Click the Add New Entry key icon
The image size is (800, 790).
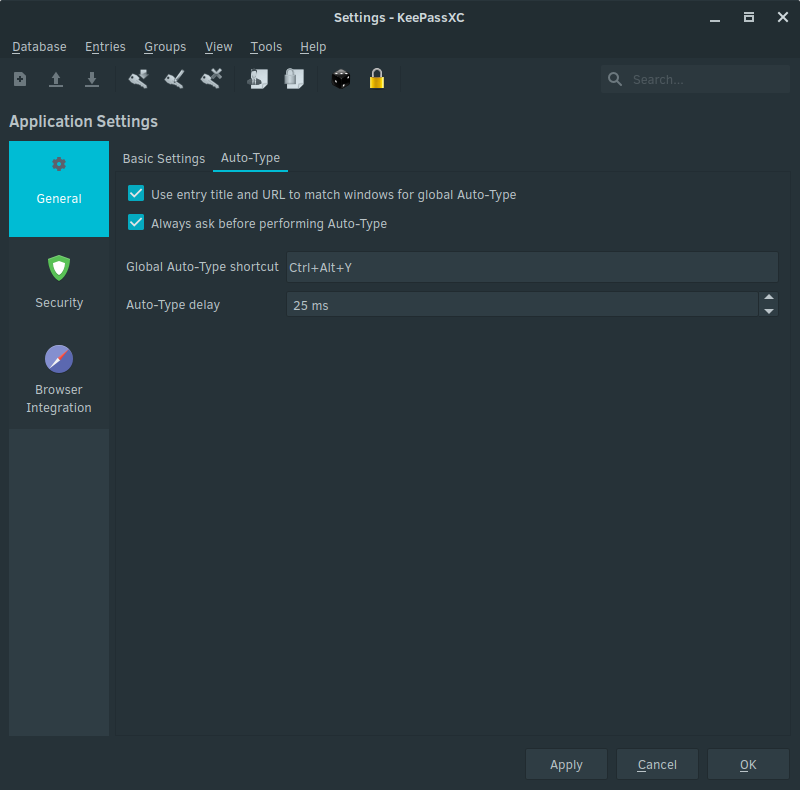(138, 79)
